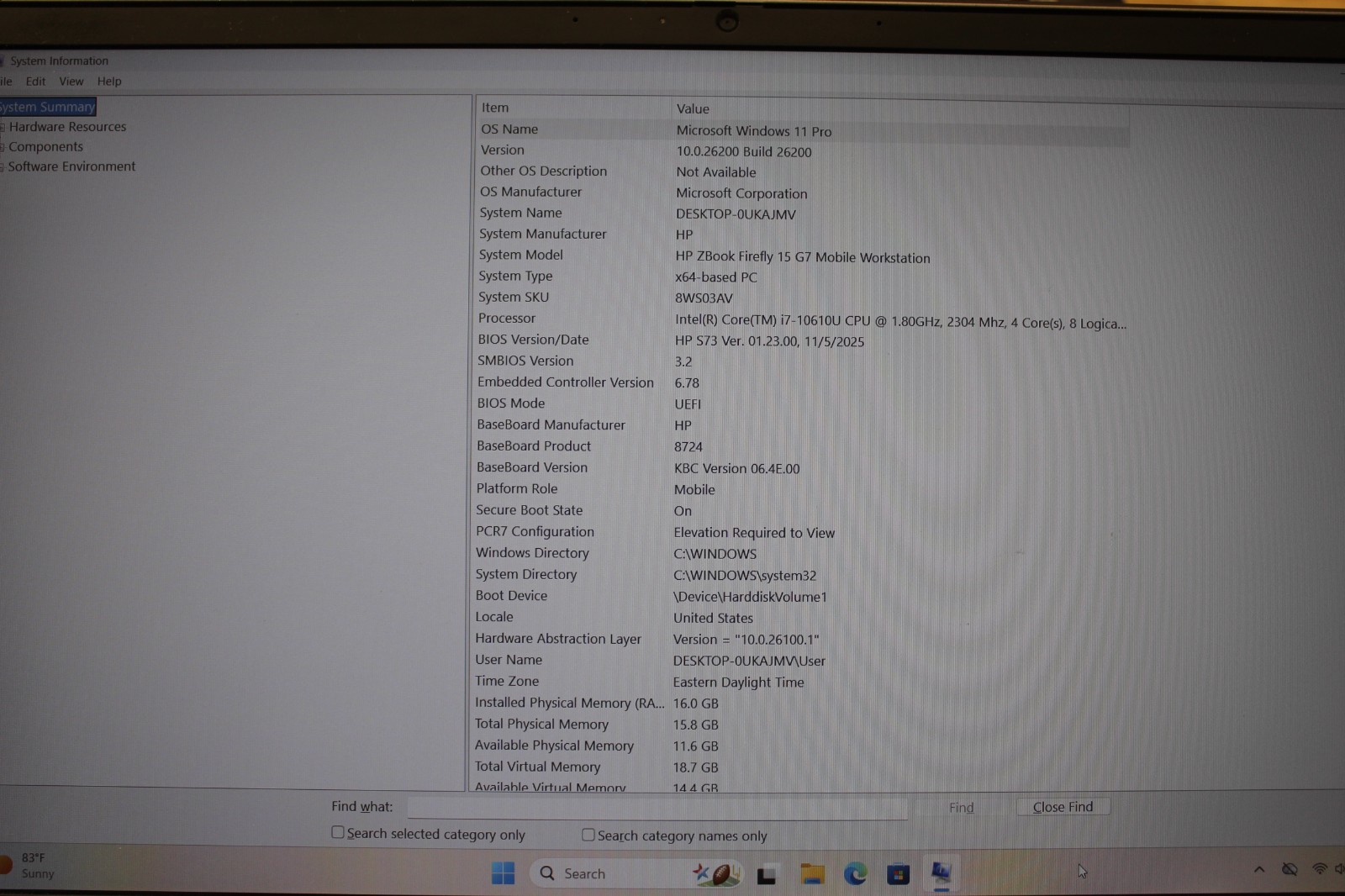Open the Help menu
The width and height of the screenshot is (1345, 896).
[109, 82]
